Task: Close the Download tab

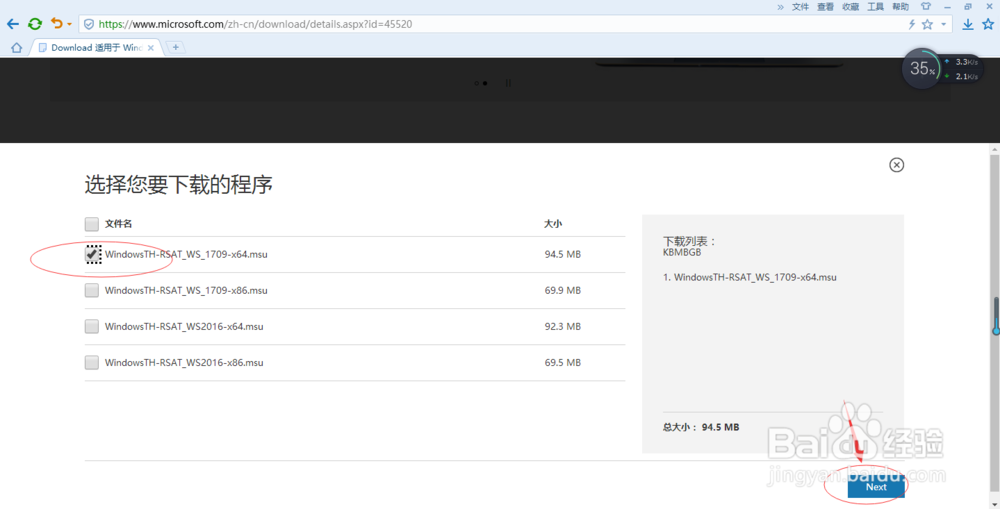Action: click(151, 48)
